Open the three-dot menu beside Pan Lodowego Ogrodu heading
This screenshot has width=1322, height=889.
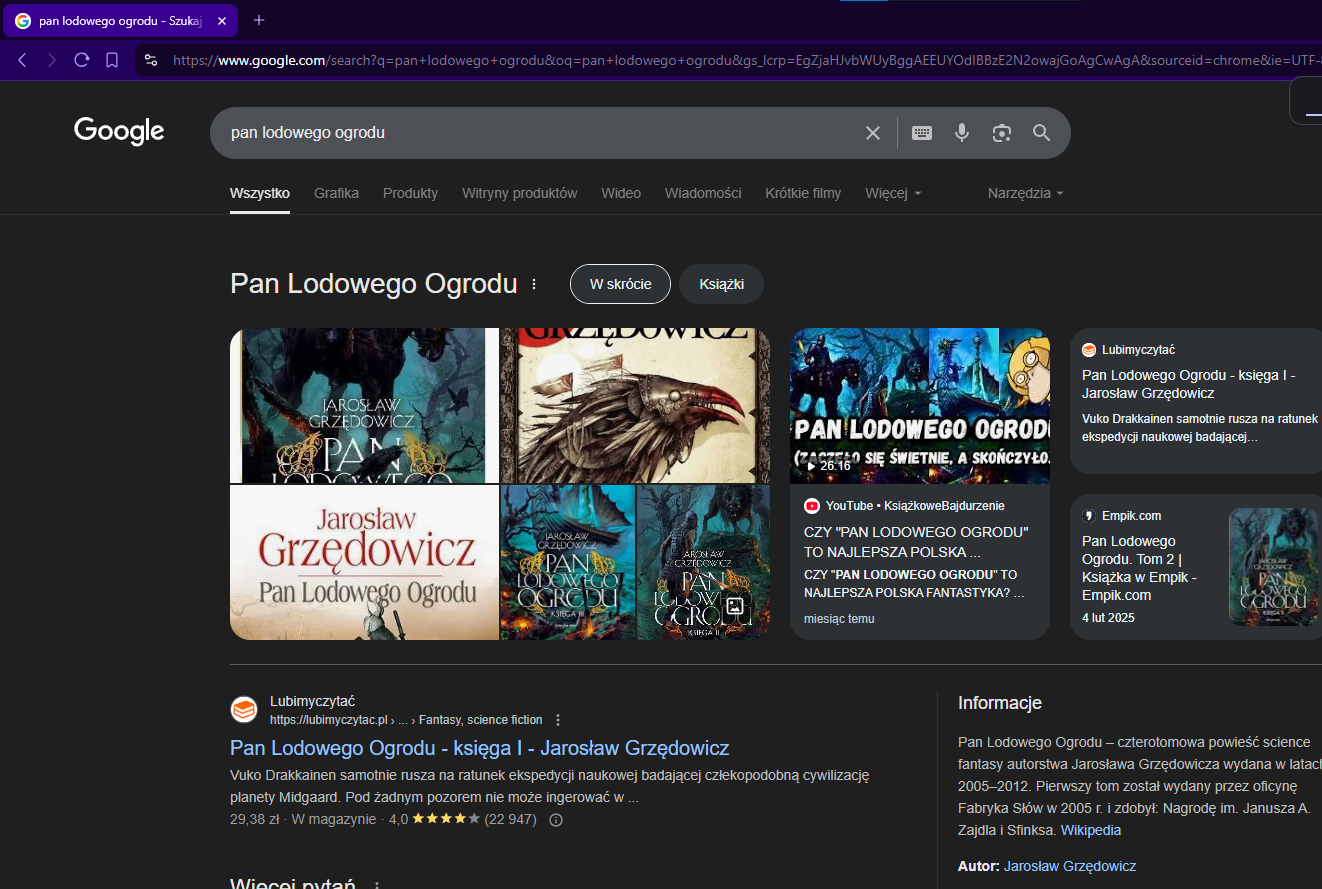click(x=534, y=284)
